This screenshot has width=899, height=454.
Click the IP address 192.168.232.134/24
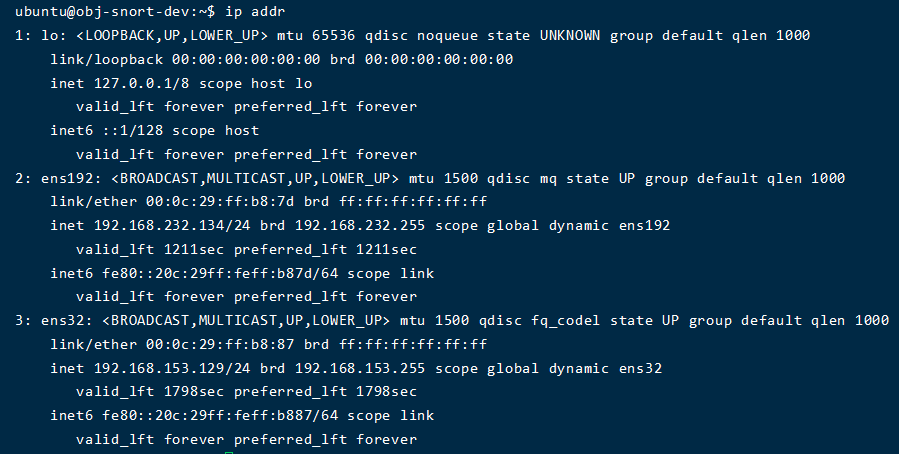tap(172, 225)
